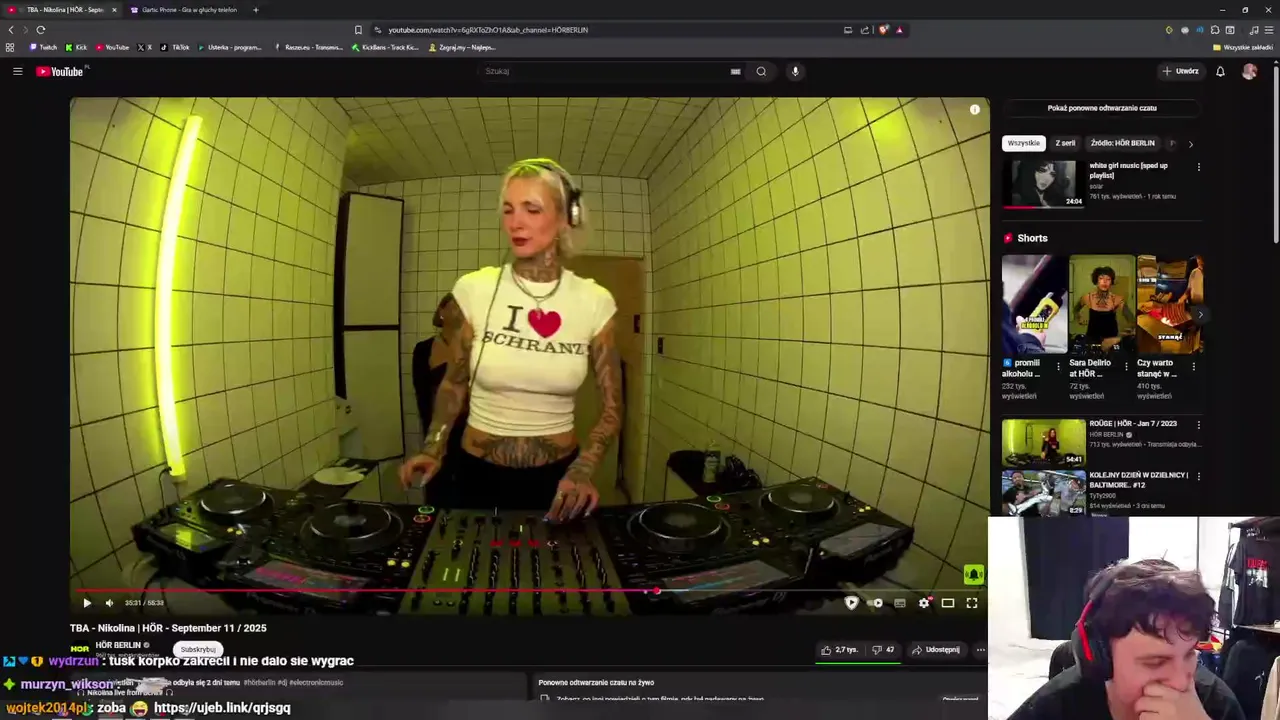Open options for promili alkoholu Short
Viewport: 1280px width, 720px height.
pyautogui.click(x=1058, y=366)
